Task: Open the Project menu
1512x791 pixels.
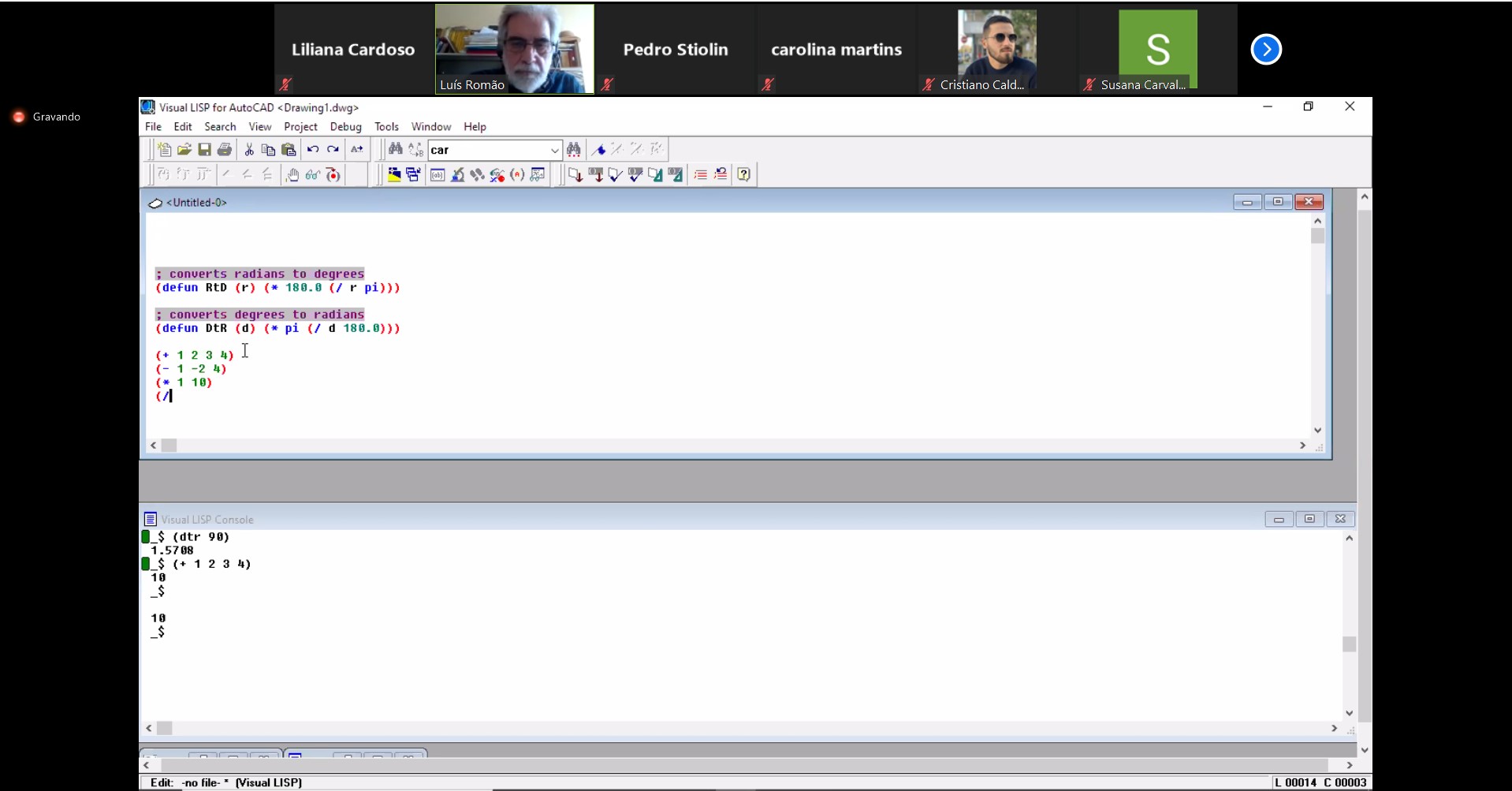Action: (x=300, y=126)
